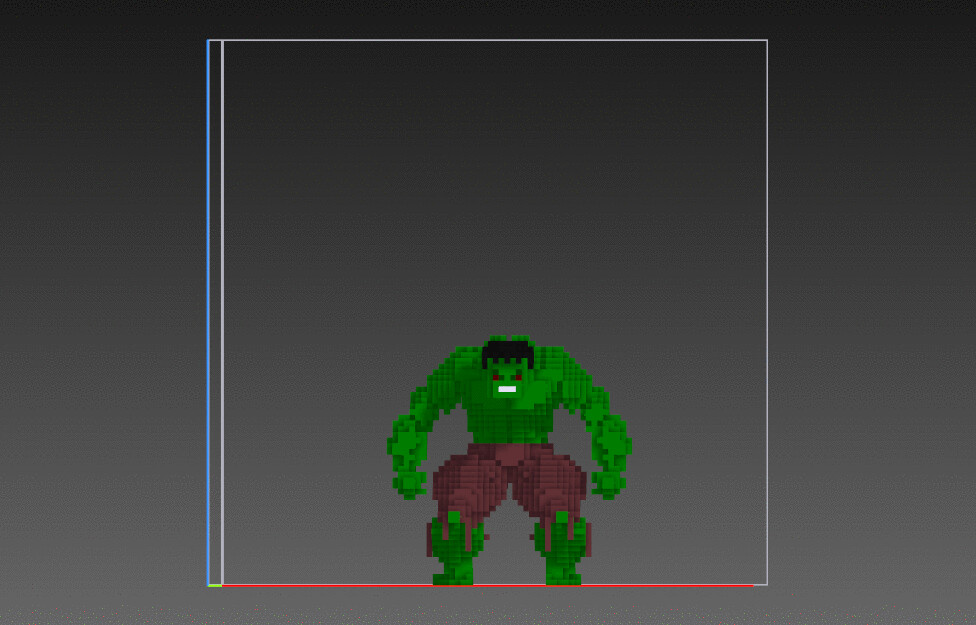Screen dimensions: 976x625
Task: Click the right edge of the bounding box
Action: [x=765, y=300]
